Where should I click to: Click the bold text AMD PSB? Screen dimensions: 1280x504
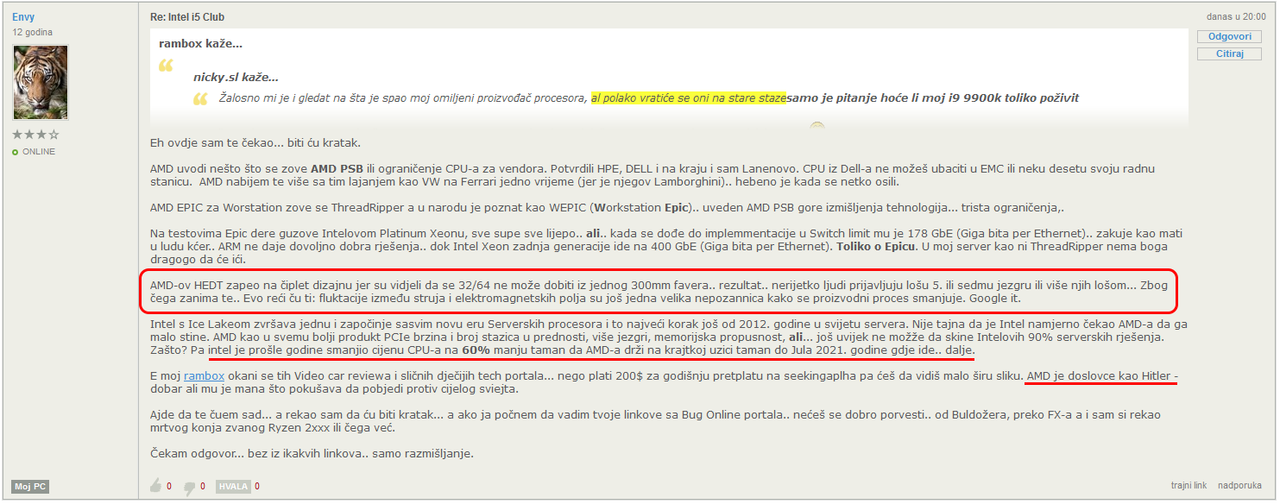coord(338,168)
